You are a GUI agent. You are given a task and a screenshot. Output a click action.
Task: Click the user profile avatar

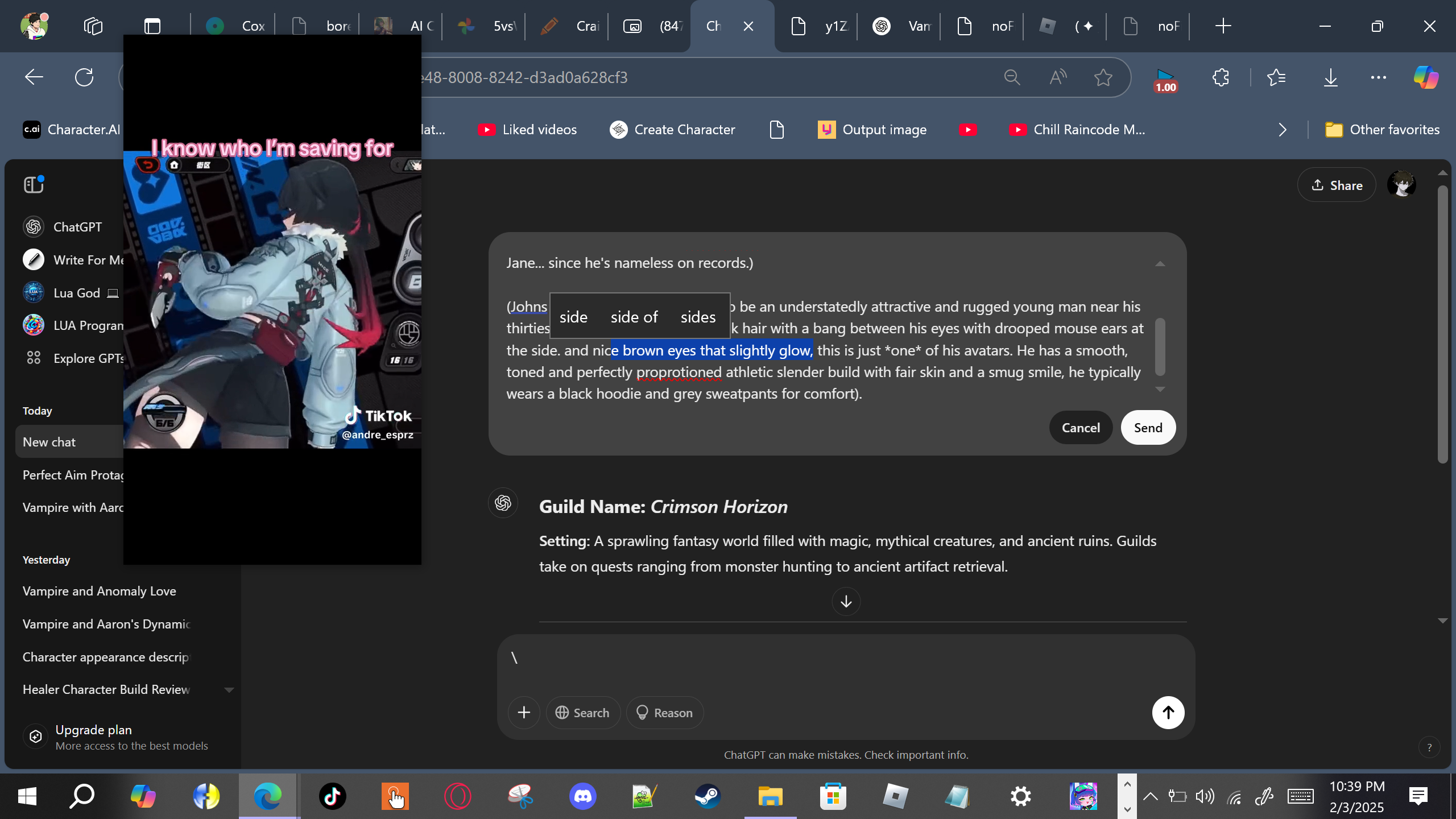click(1401, 185)
